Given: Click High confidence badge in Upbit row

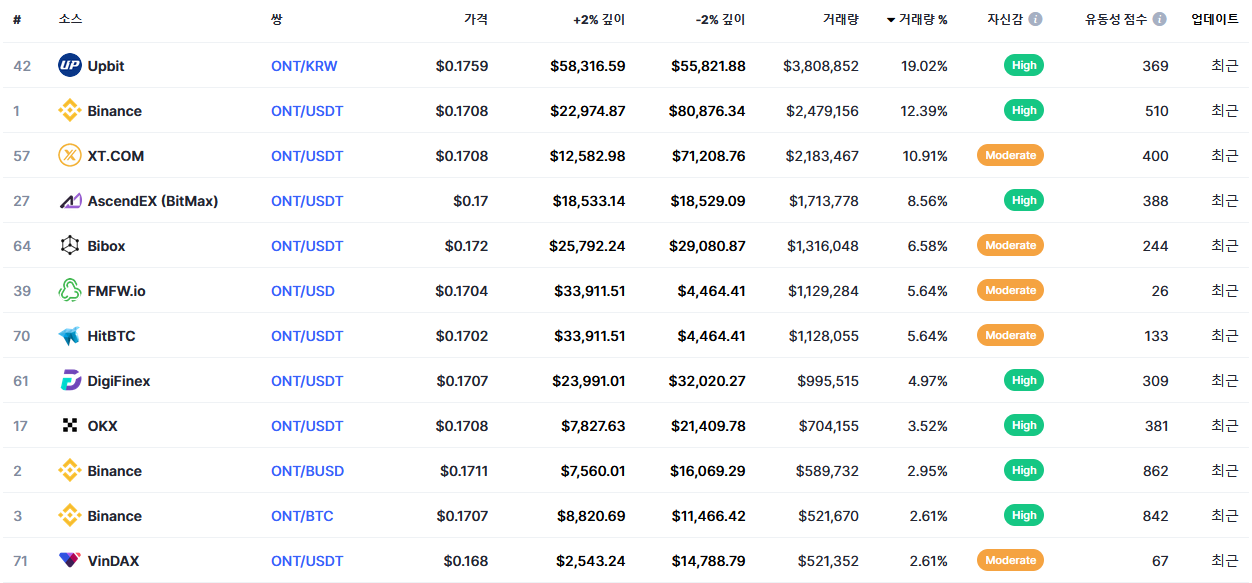Looking at the screenshot, I should point(1024,66).
